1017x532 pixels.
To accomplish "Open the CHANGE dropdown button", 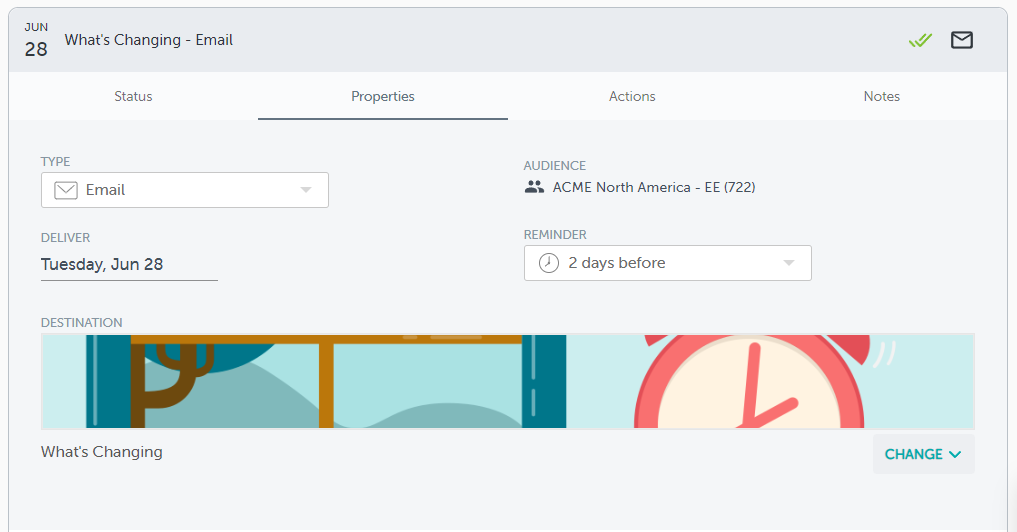I will click(x=923, y=454).
